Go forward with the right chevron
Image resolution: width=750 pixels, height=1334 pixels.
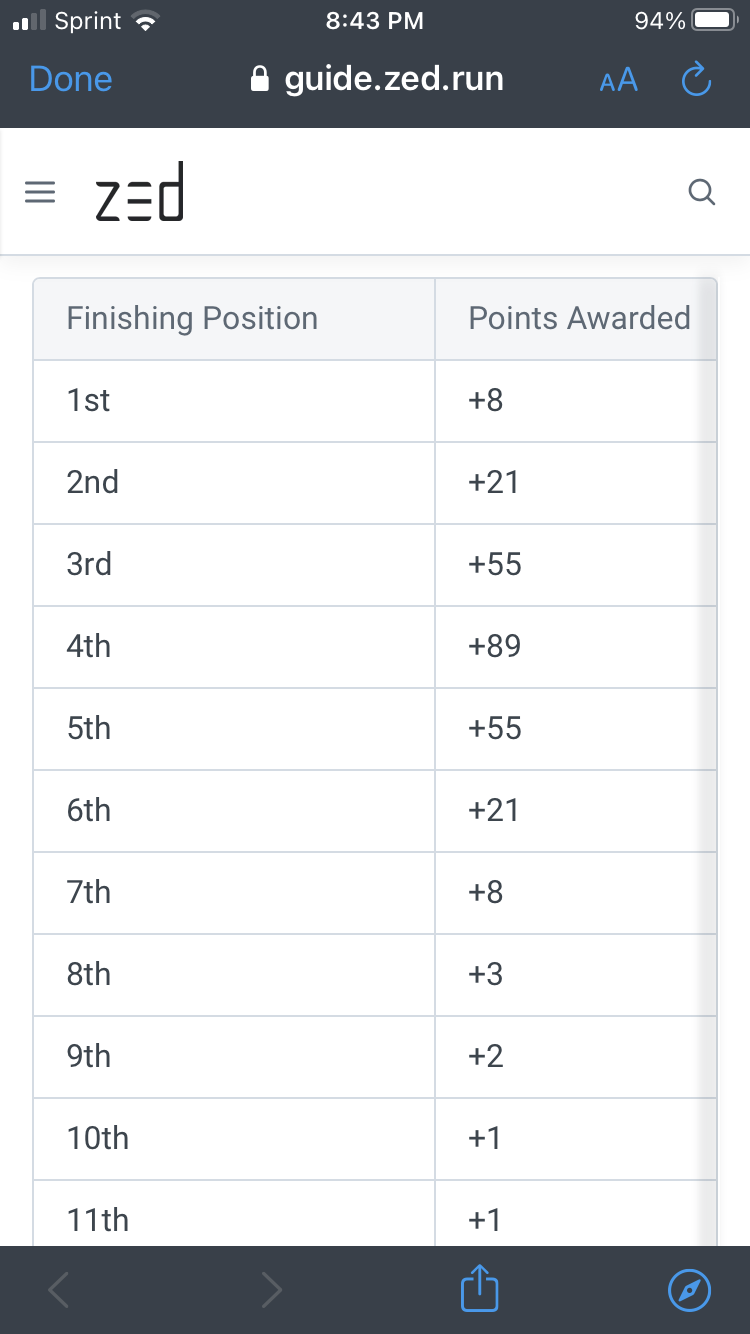[271, 1290]
